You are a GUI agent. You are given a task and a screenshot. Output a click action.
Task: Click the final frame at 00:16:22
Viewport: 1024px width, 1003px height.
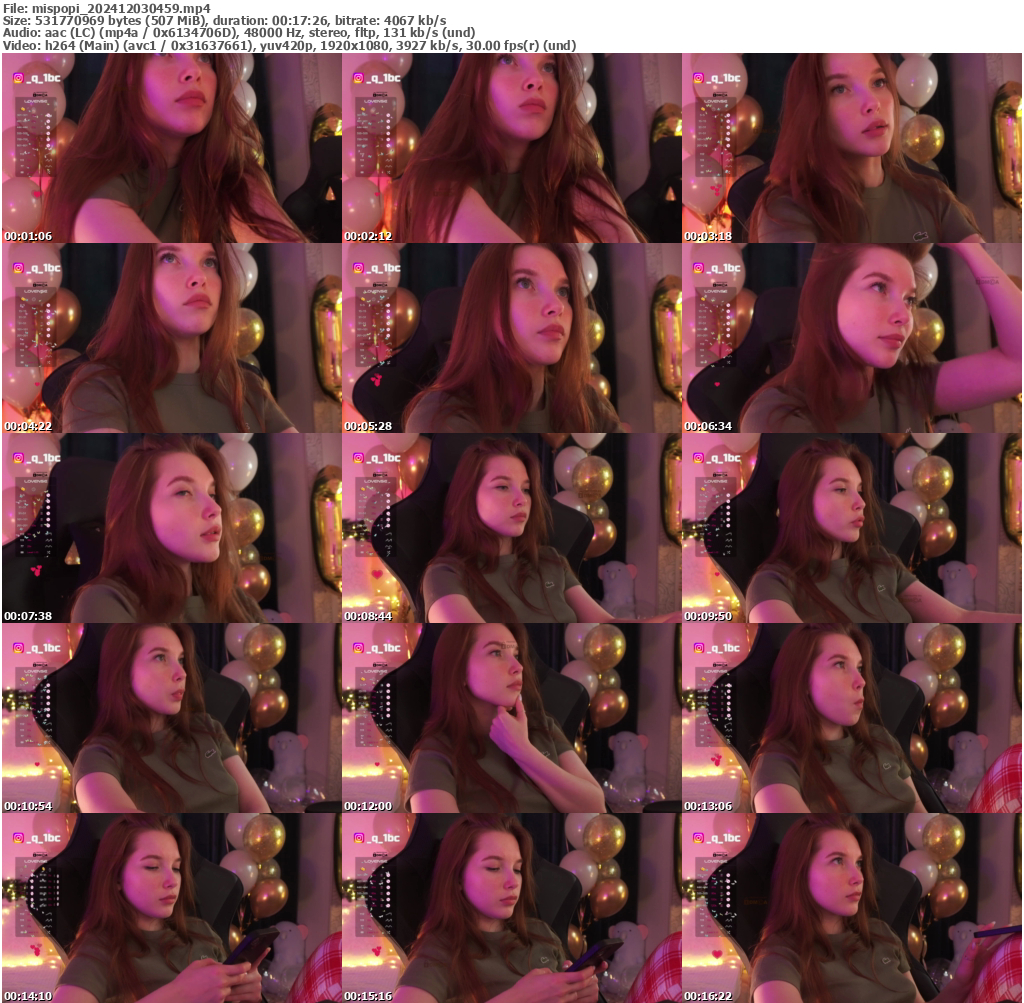[851, 908]
